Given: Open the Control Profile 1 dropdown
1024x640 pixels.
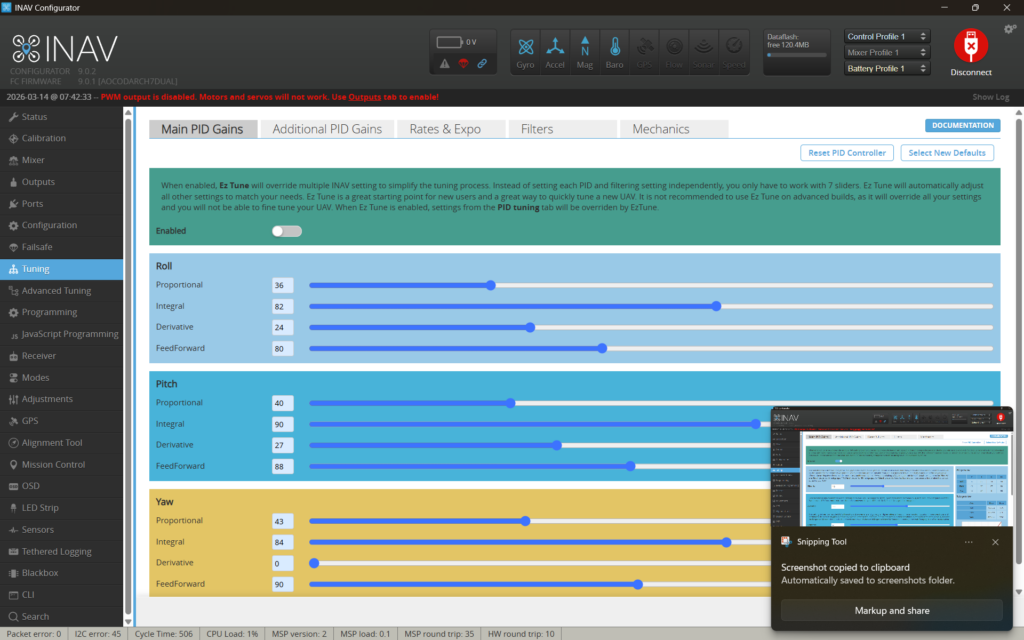Looking at the screenshot, I should pyautogui.click(x=887, y=36).
